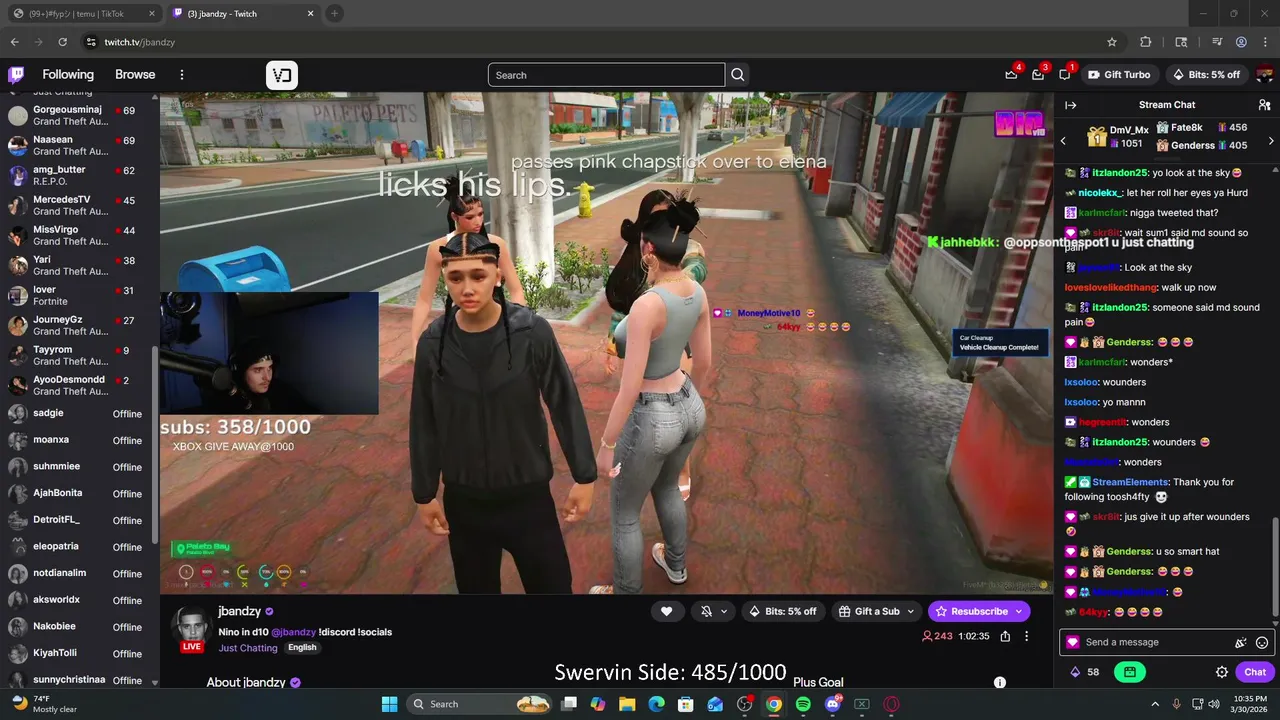Image resolution: width=1280 pixels, height=720 pixels.
Task: Open the chat celebration party icon
Action: click(x=1241, y=643)
